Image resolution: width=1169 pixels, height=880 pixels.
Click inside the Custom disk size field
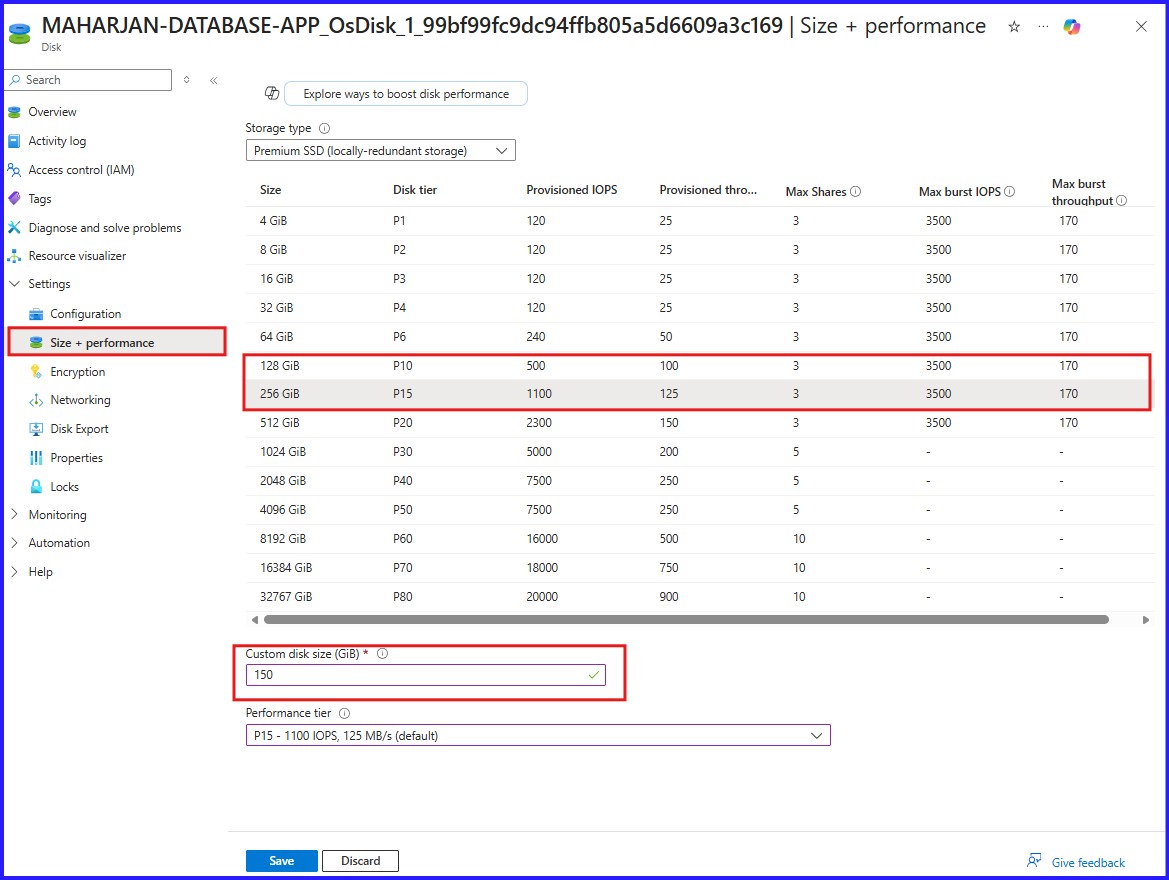click(x=400, y=674)
